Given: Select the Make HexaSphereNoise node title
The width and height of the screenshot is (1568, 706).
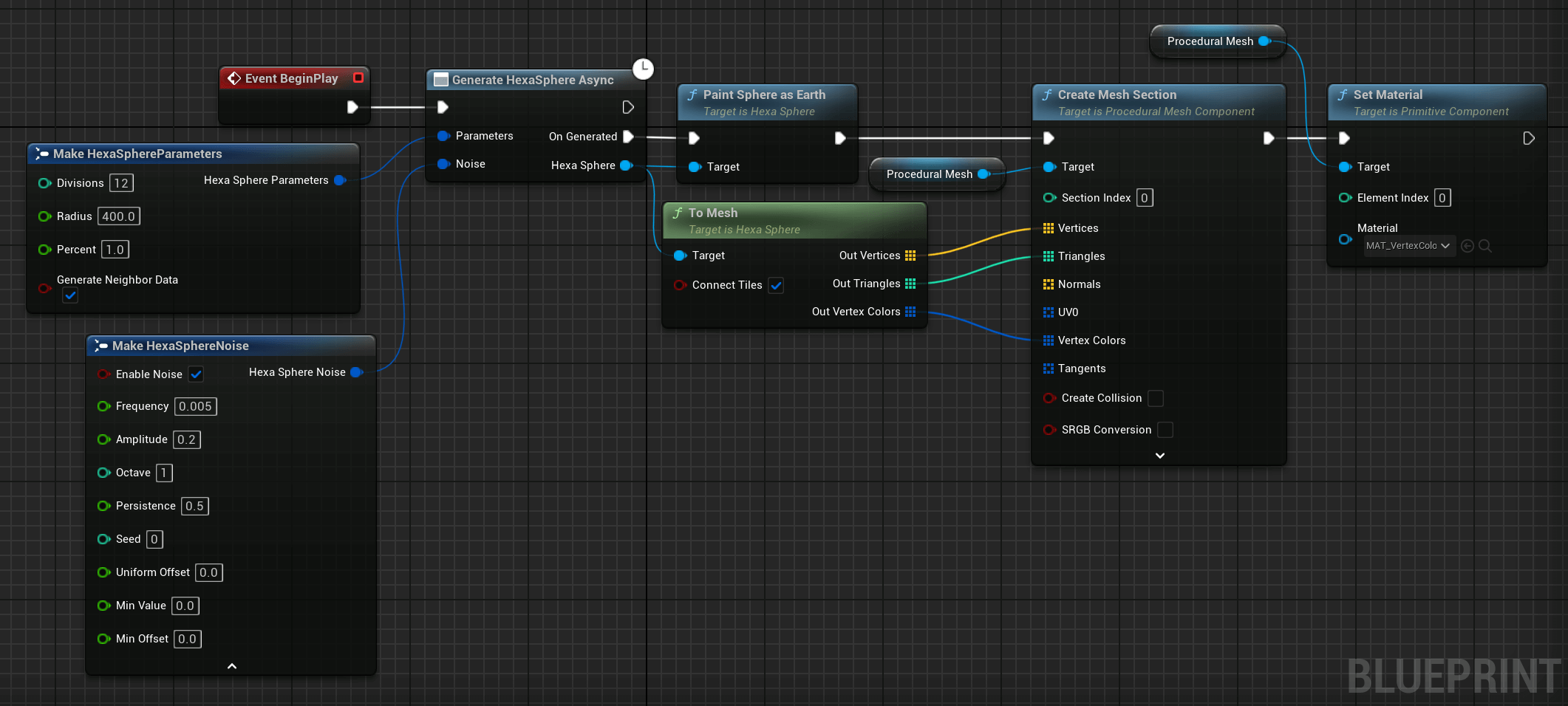Looking at the screenshot, I should point(180,346).
